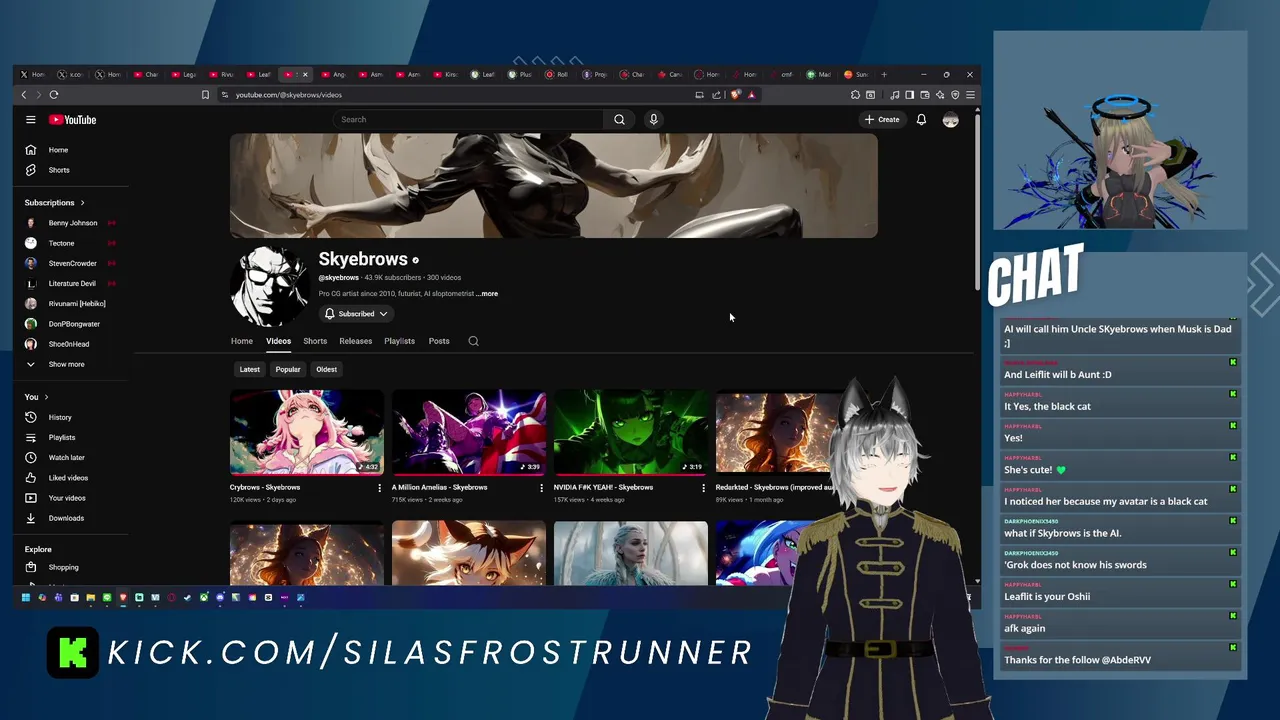Open NVIDIA F#K YEAH! video thumbnail
Image resolution: width=1280 pixels, height=720 pixels.
point(631,432)
